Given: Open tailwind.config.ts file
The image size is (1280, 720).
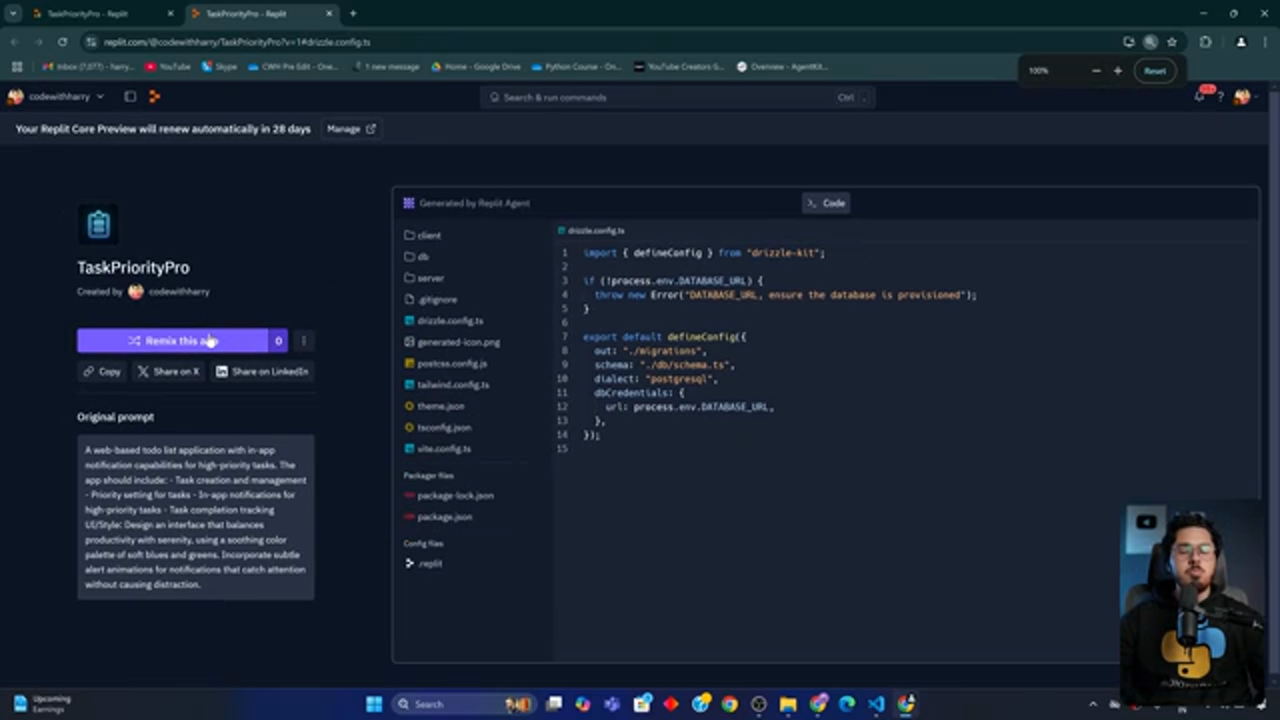Looking at the screenshot, I should [447, 385].
